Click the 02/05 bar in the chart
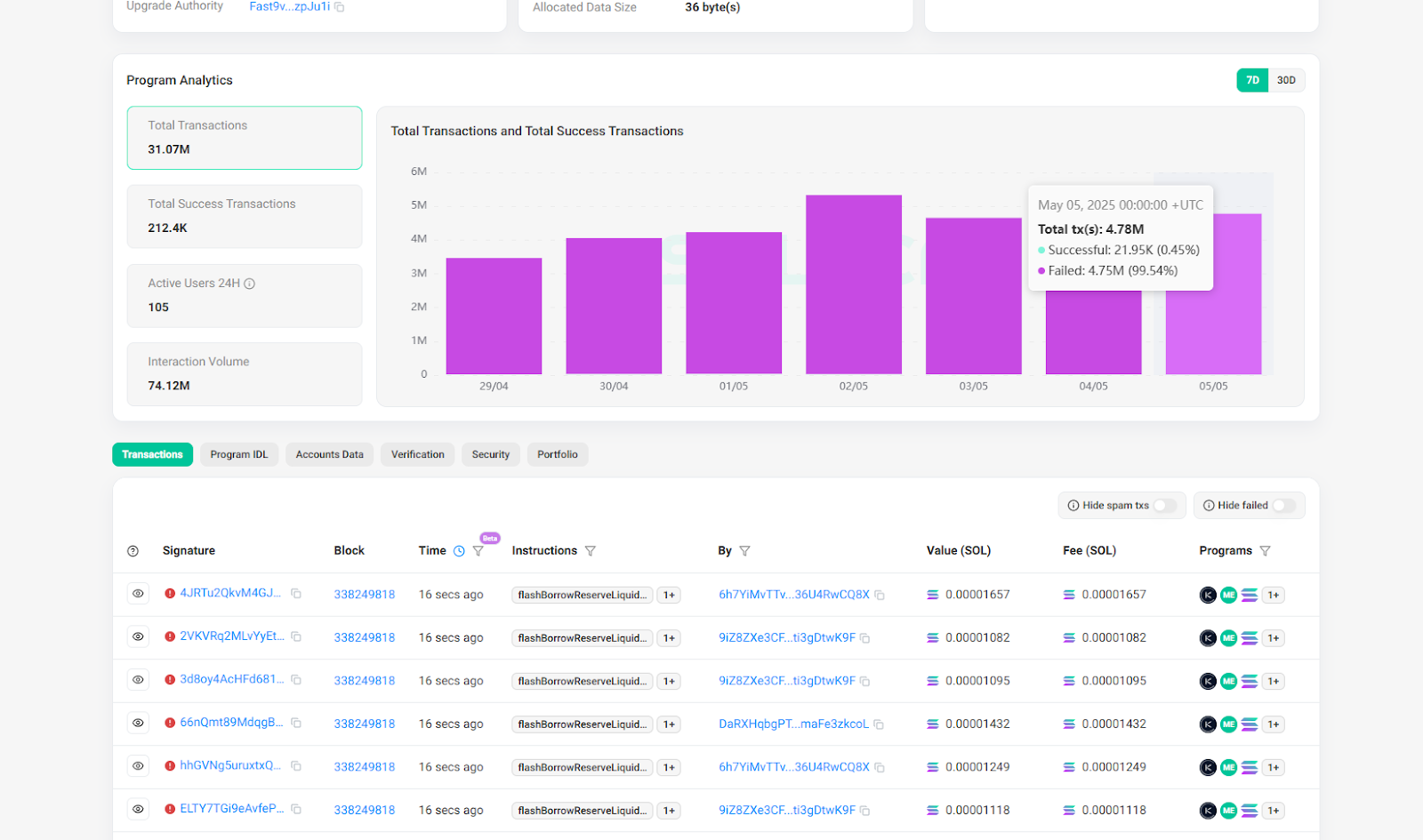This screenshot has width=1423, height=840. (x=853, y=284)
